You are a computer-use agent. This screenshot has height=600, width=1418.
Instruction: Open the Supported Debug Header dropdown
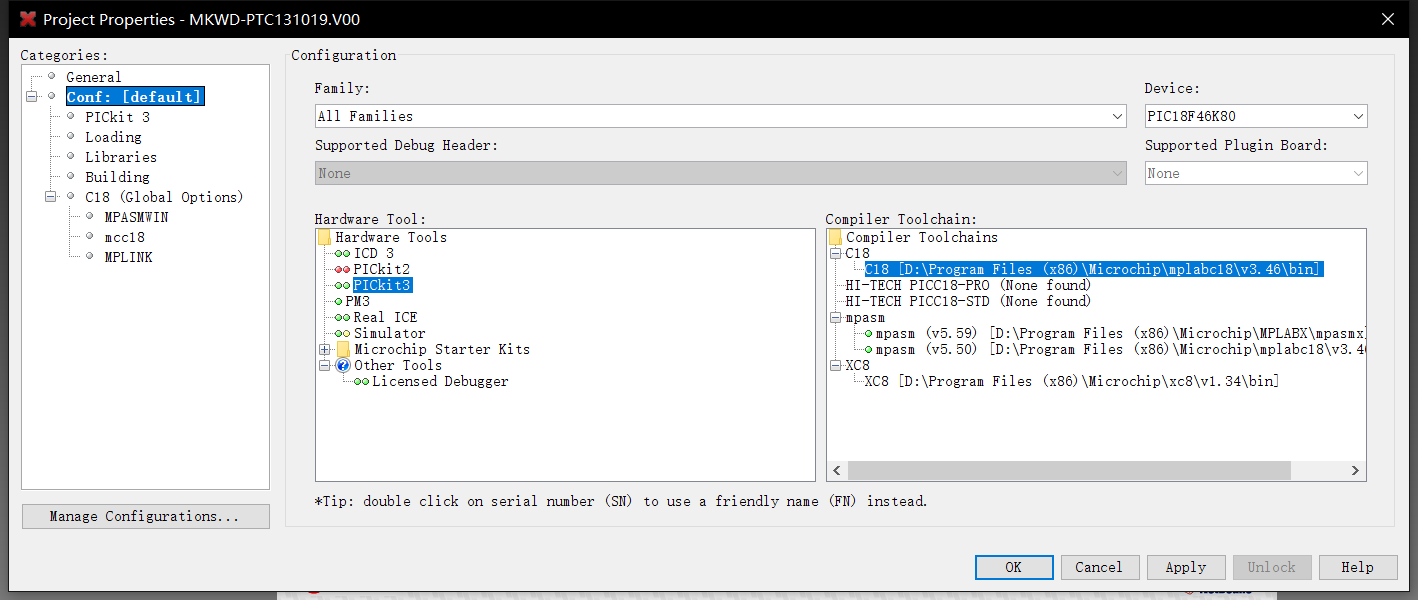[x=721, y=173]
